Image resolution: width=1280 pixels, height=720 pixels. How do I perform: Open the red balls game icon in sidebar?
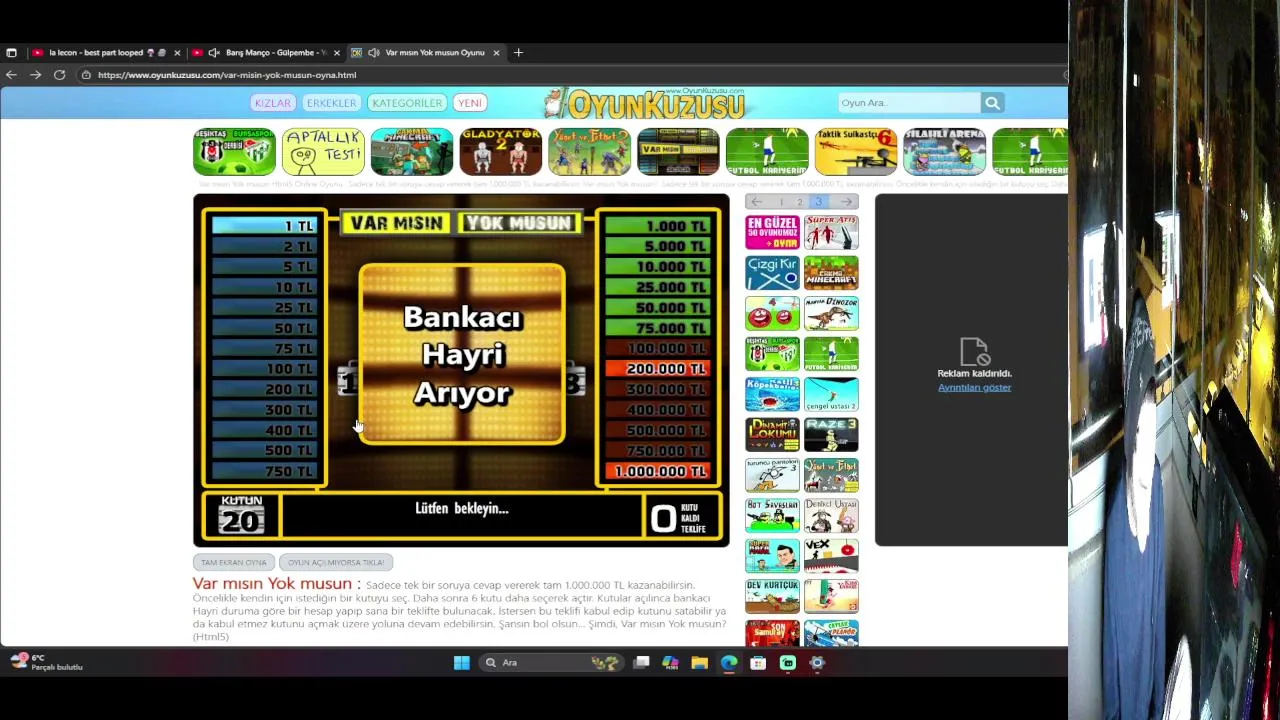click(x=772, y=313)
